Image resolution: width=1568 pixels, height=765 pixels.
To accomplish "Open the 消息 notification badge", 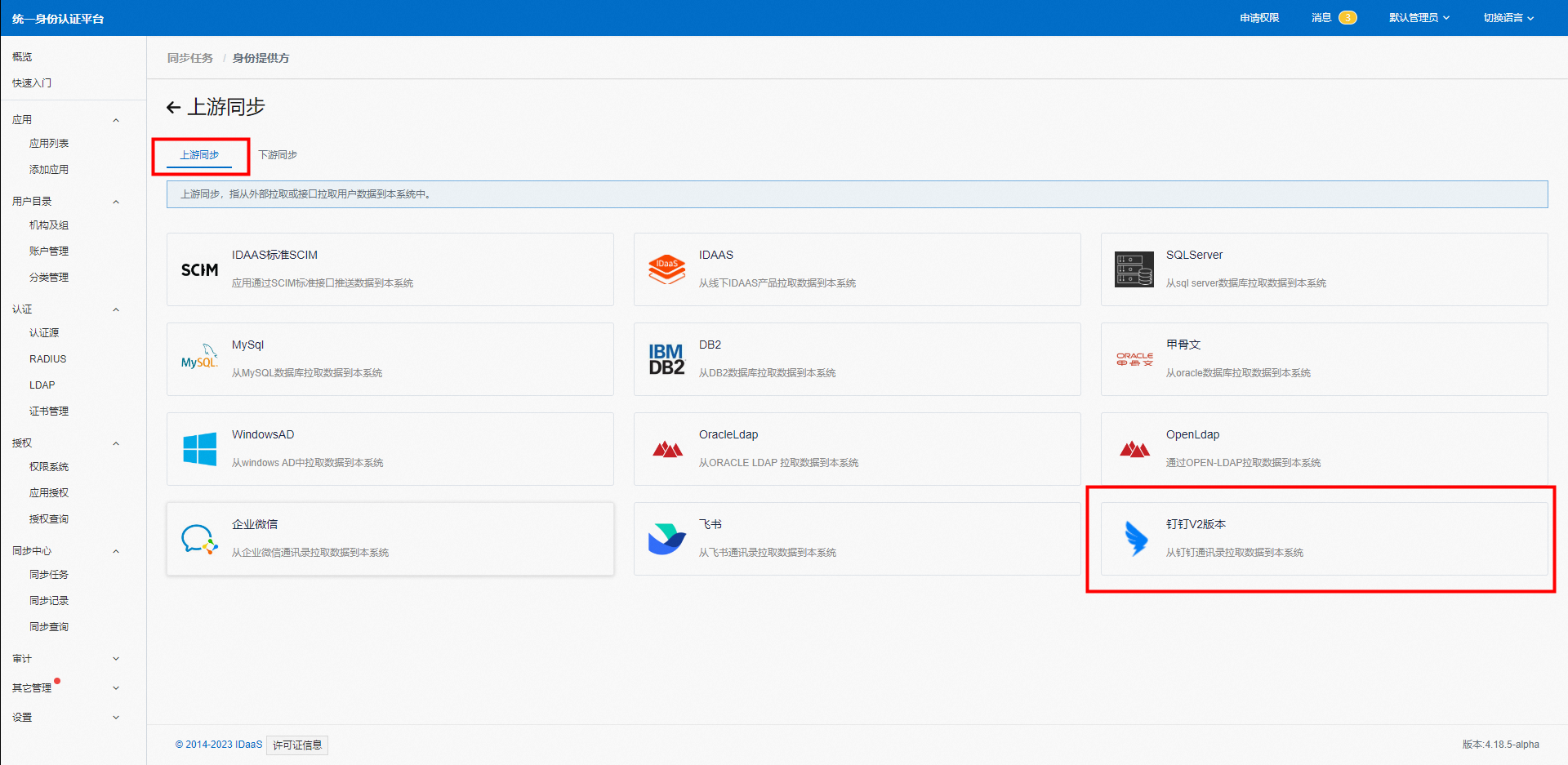I will 1347,18.
